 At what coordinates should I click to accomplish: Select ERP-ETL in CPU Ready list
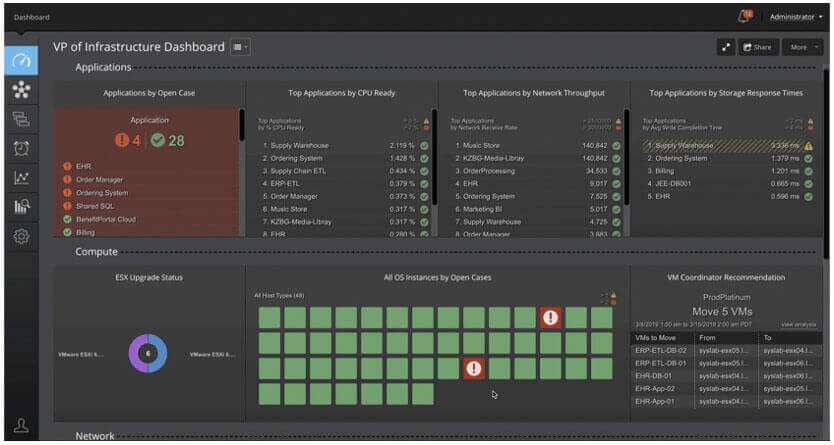pyautogui.click(x=285, y=184)
